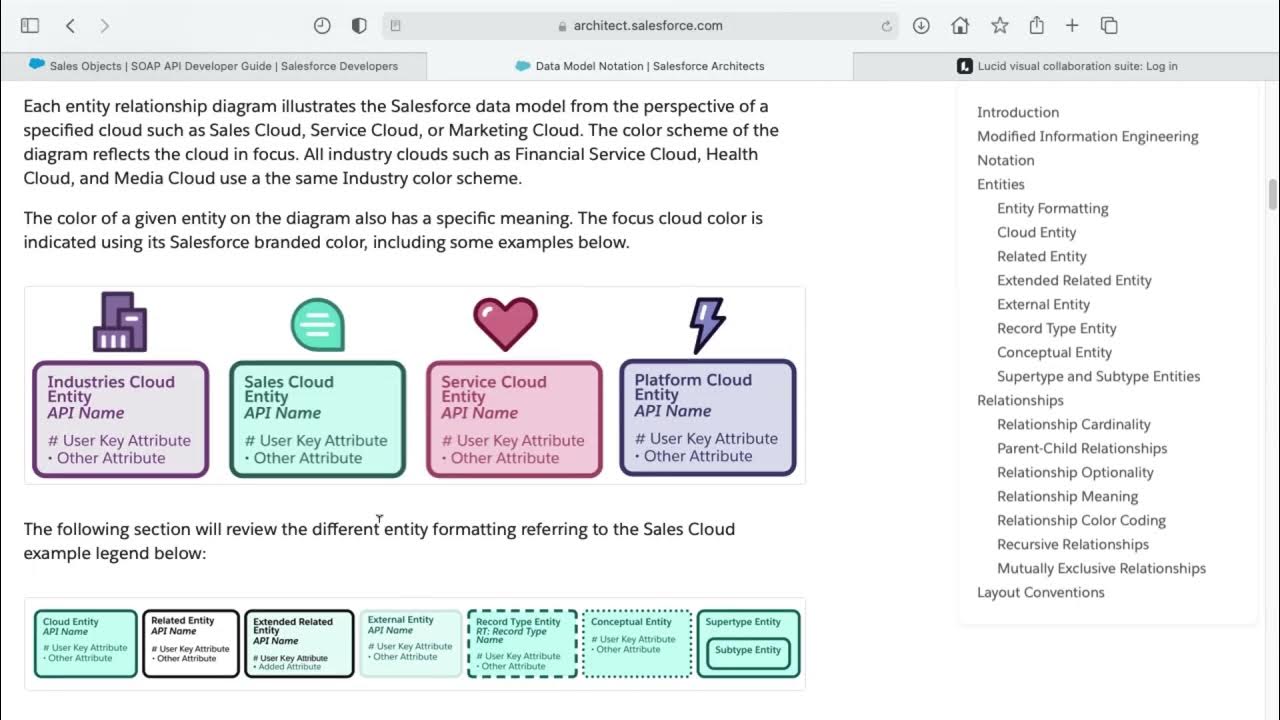
Task: Open Modified Information Engineering section link
Action: tap(1088, 136)
